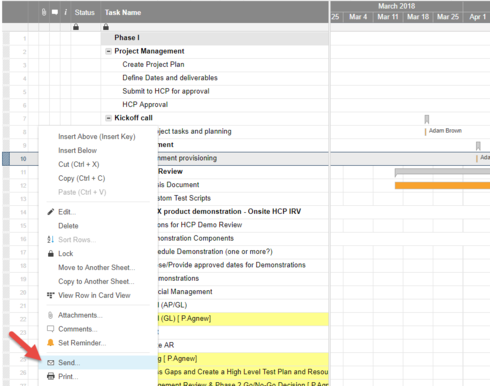The width and height of the screenshot is (490, 386).
Task: Click the milestone marker in Kickoff call row
Action: pyautogui.click(x=427, y=119)
